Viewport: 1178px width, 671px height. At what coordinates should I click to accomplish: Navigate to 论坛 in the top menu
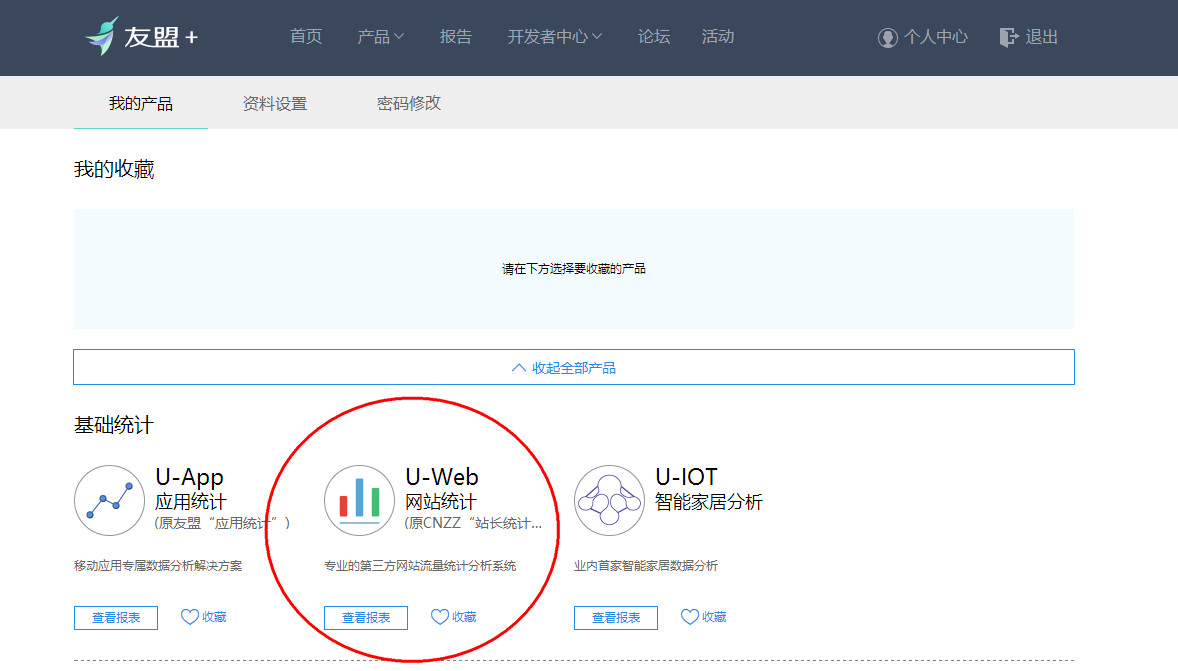[x=653, y=36]
